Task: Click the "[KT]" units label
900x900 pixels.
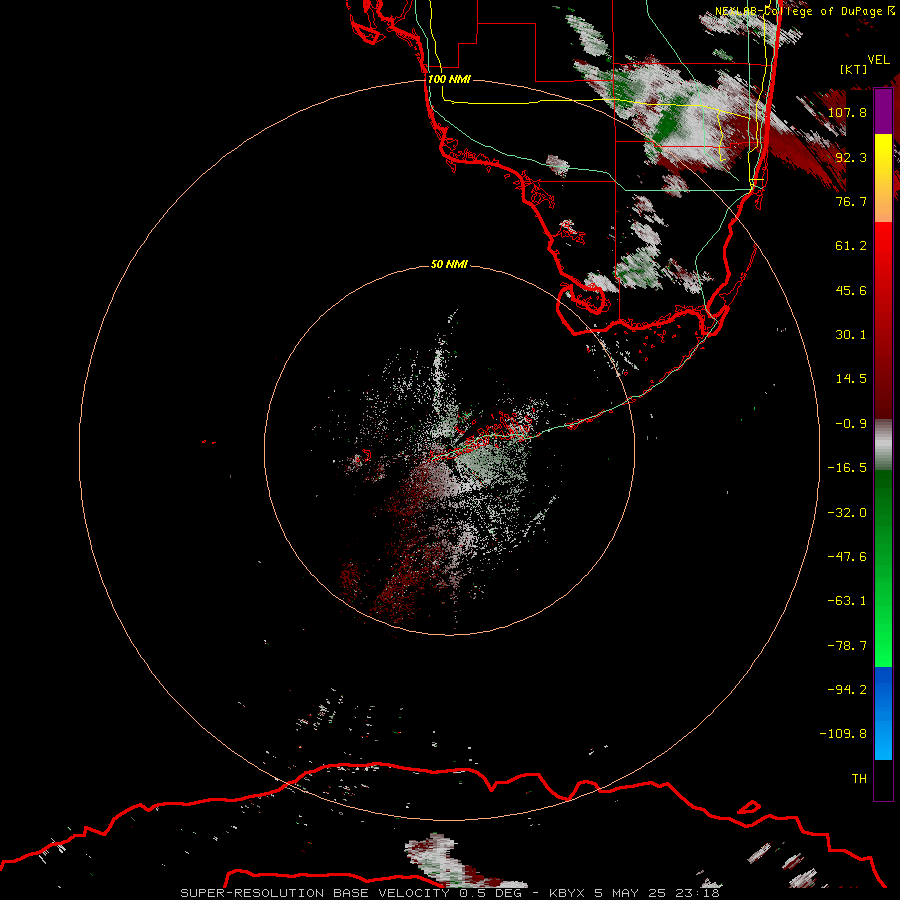Action: point(854,69)
